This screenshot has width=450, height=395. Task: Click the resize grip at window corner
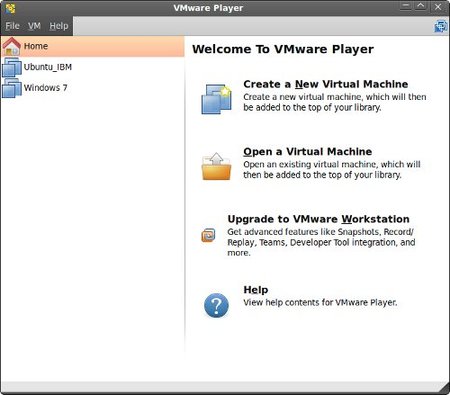444,388
